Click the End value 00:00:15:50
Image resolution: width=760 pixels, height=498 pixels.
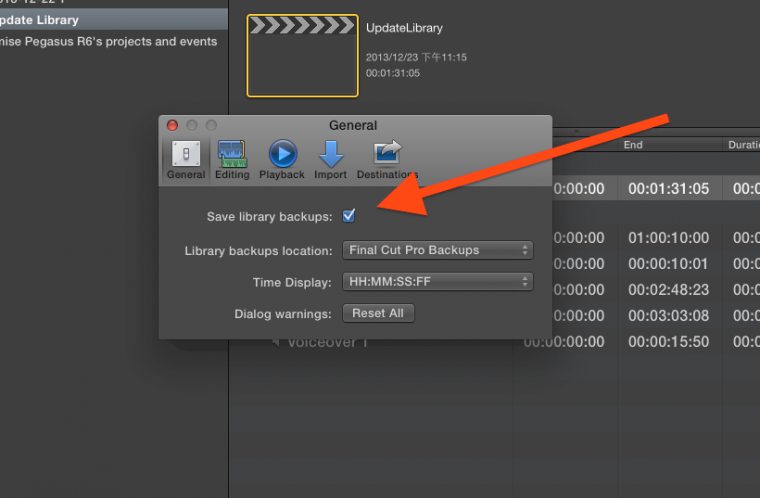tap(668, 342)
